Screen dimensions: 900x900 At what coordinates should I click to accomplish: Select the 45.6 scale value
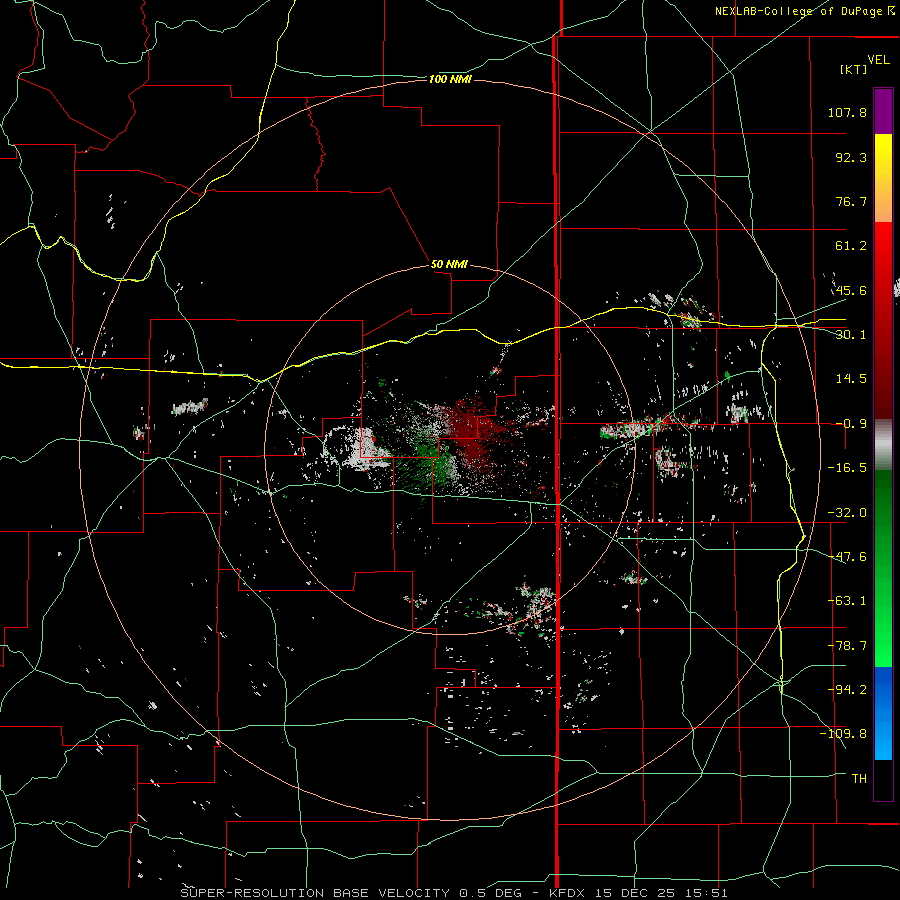click(x=851, y=290)
